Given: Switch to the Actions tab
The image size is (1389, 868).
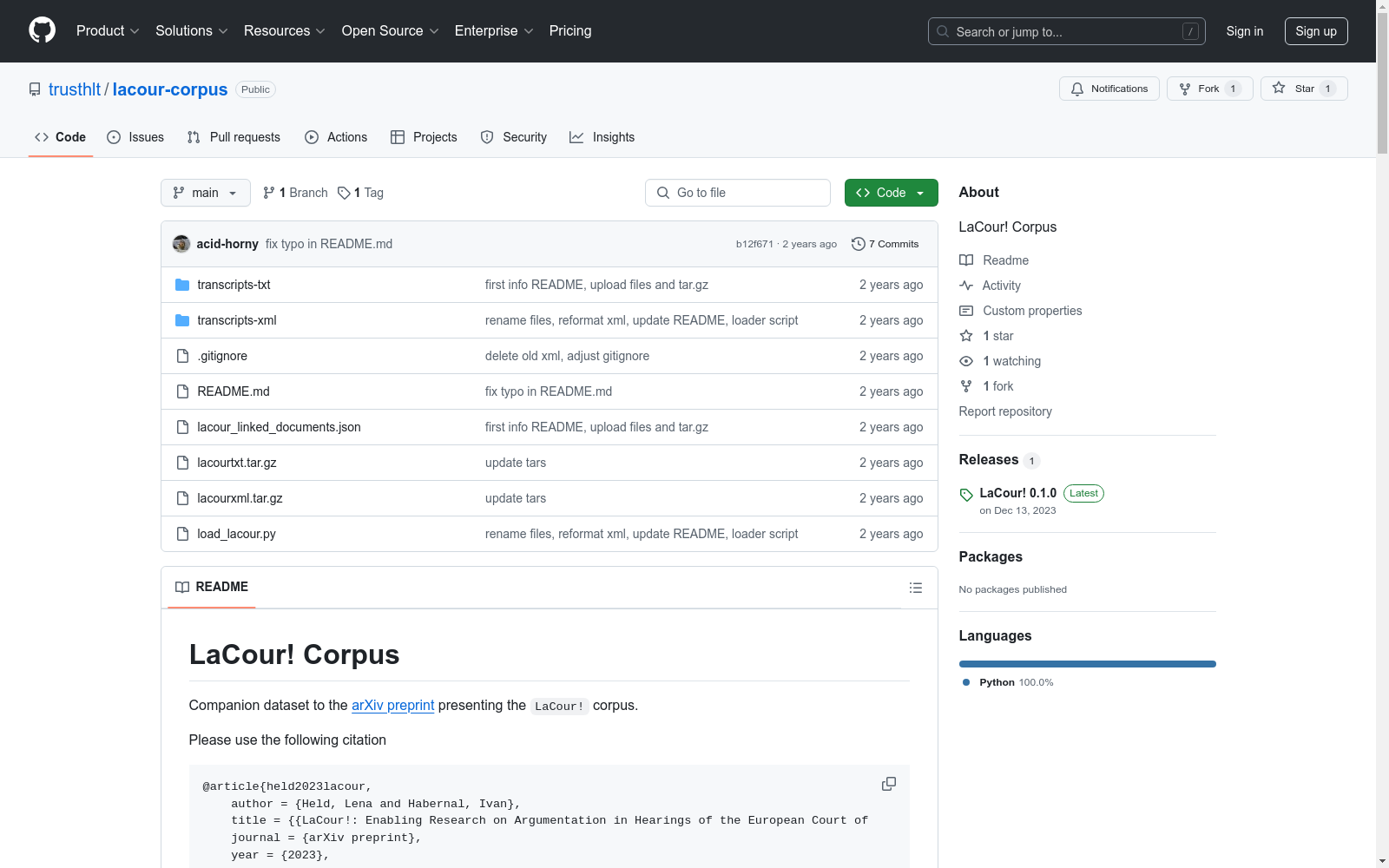Looking at the screenshot, I should (336, 137).
